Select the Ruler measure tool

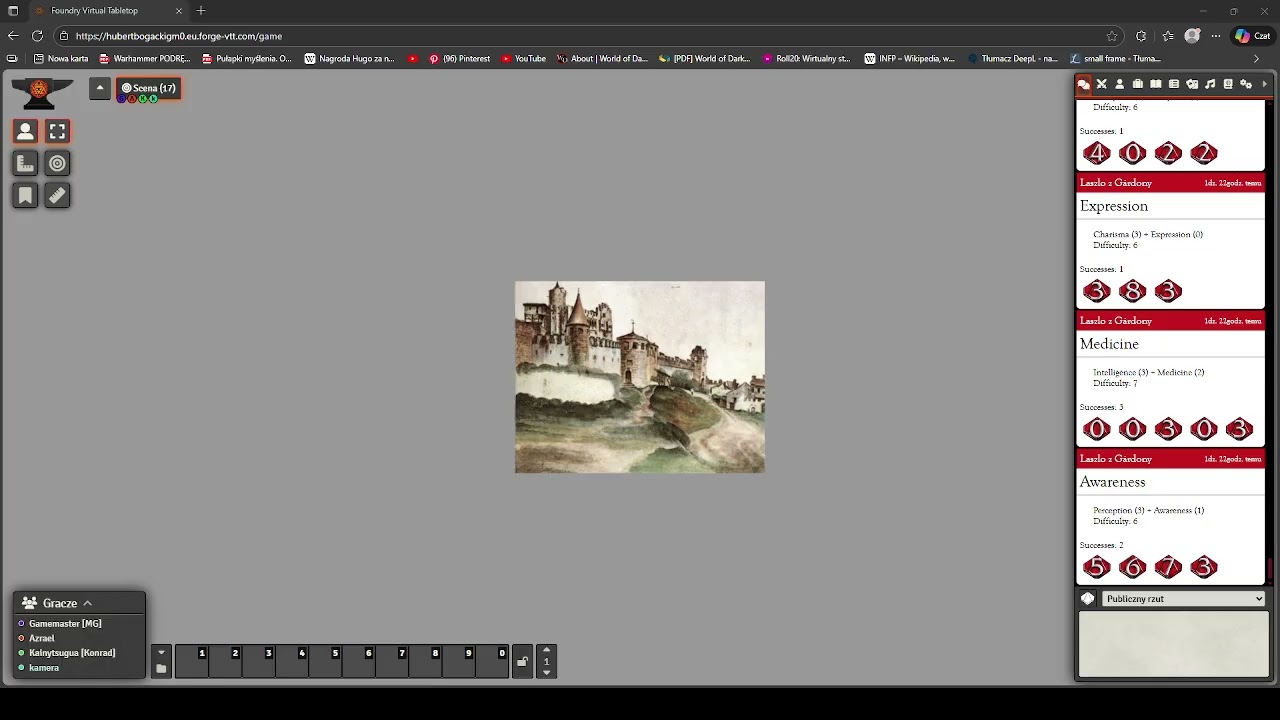click(x=58, y=195)
